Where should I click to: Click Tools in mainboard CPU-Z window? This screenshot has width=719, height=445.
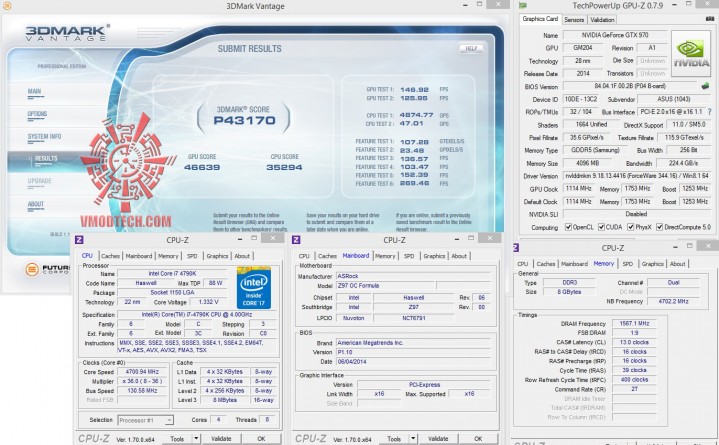[394, 439]
